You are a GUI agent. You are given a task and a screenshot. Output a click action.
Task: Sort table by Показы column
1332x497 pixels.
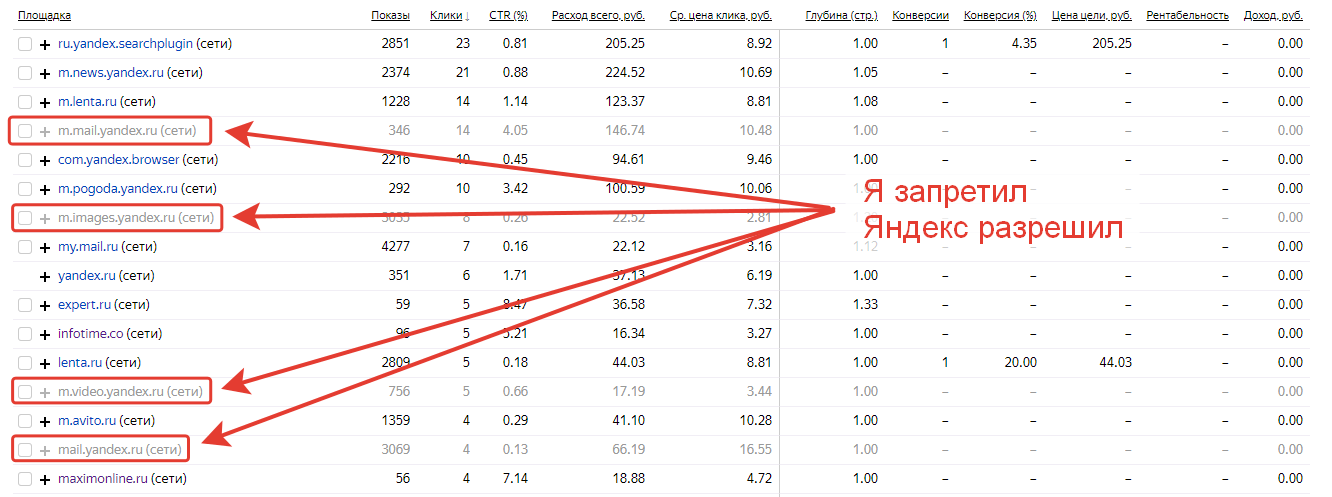pos(390,15)
